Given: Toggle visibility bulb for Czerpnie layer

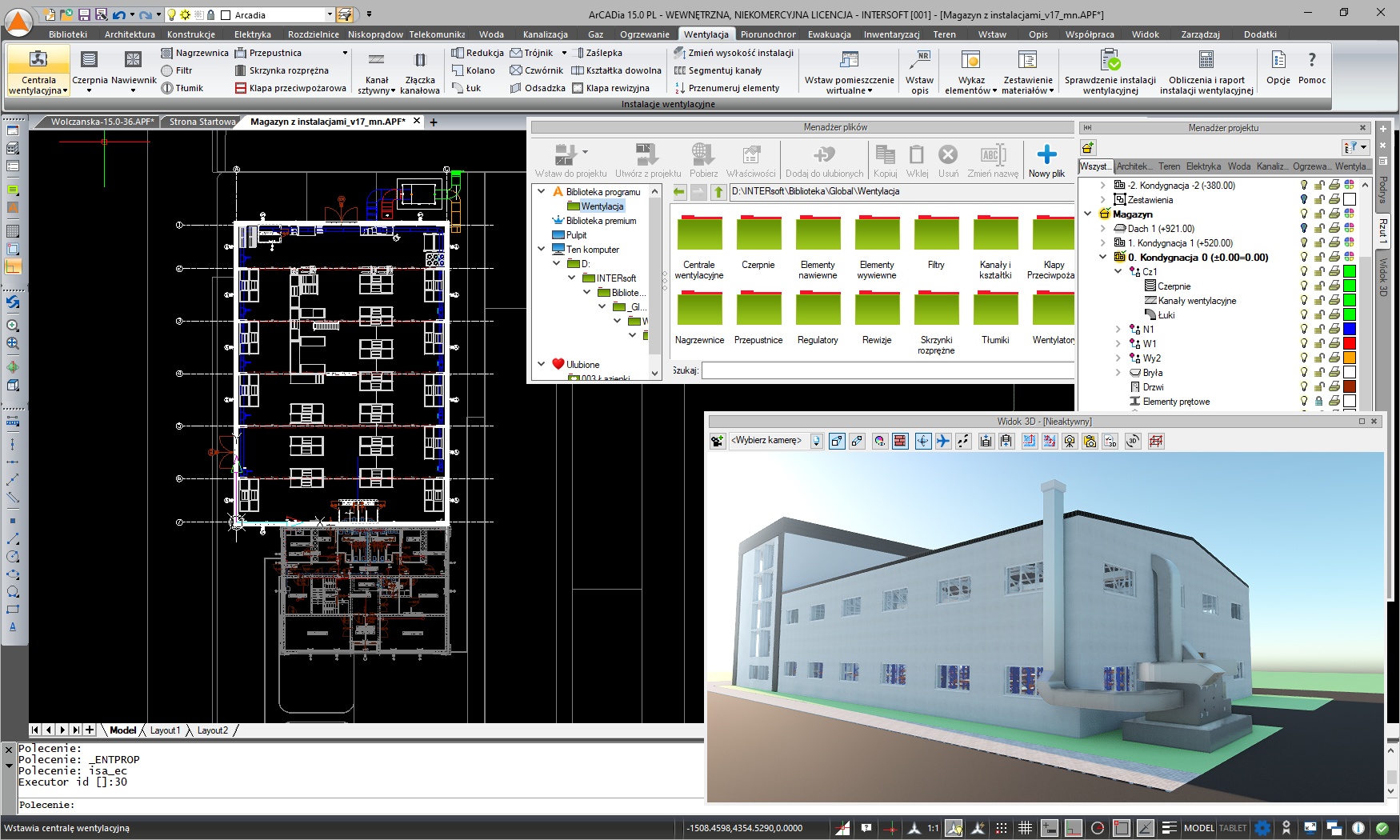Looking at the screenshot, I should [x=1304, y=286].
